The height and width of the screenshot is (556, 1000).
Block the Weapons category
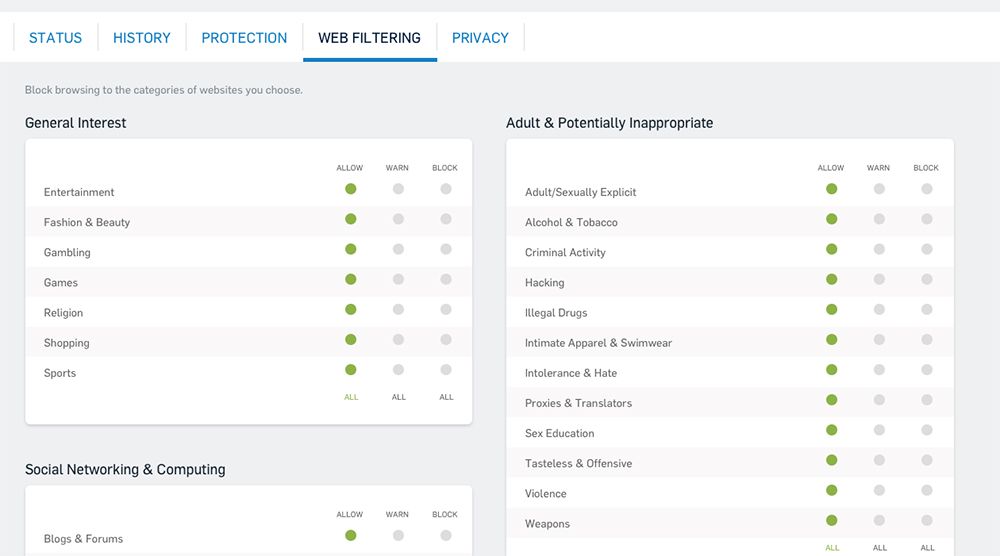coord(927,520)
